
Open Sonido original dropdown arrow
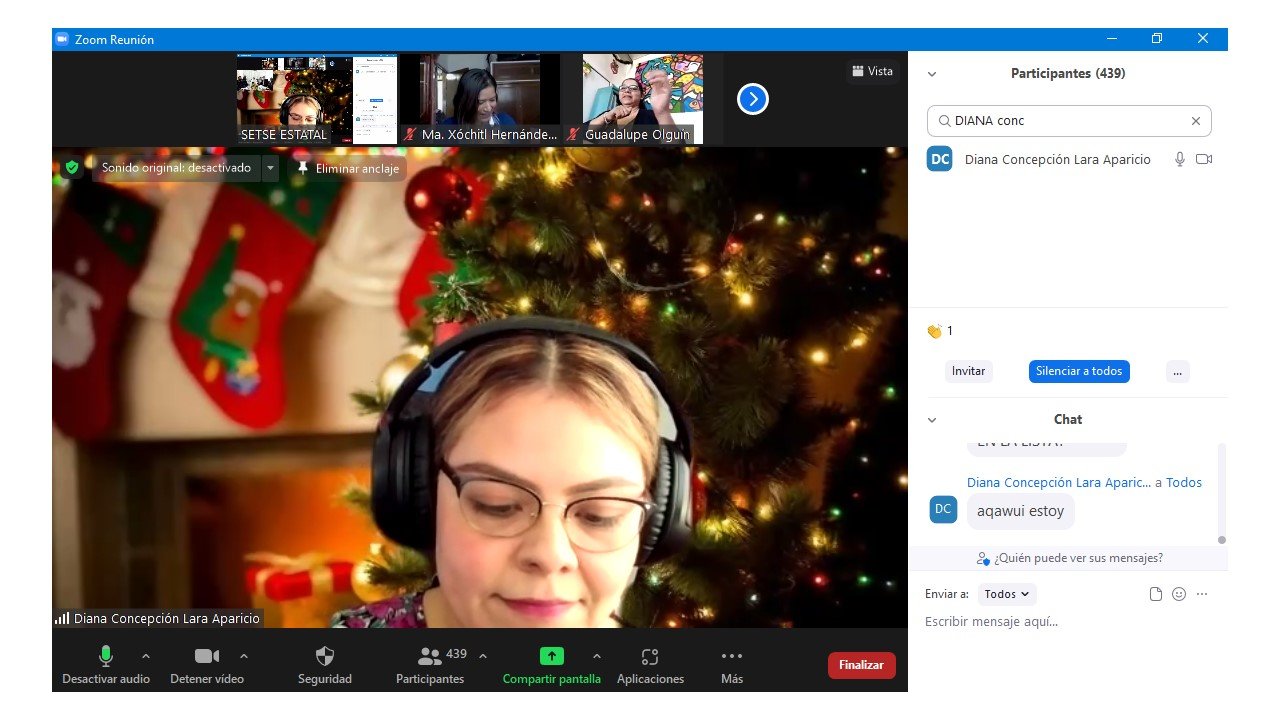click(x=270, y=169)
